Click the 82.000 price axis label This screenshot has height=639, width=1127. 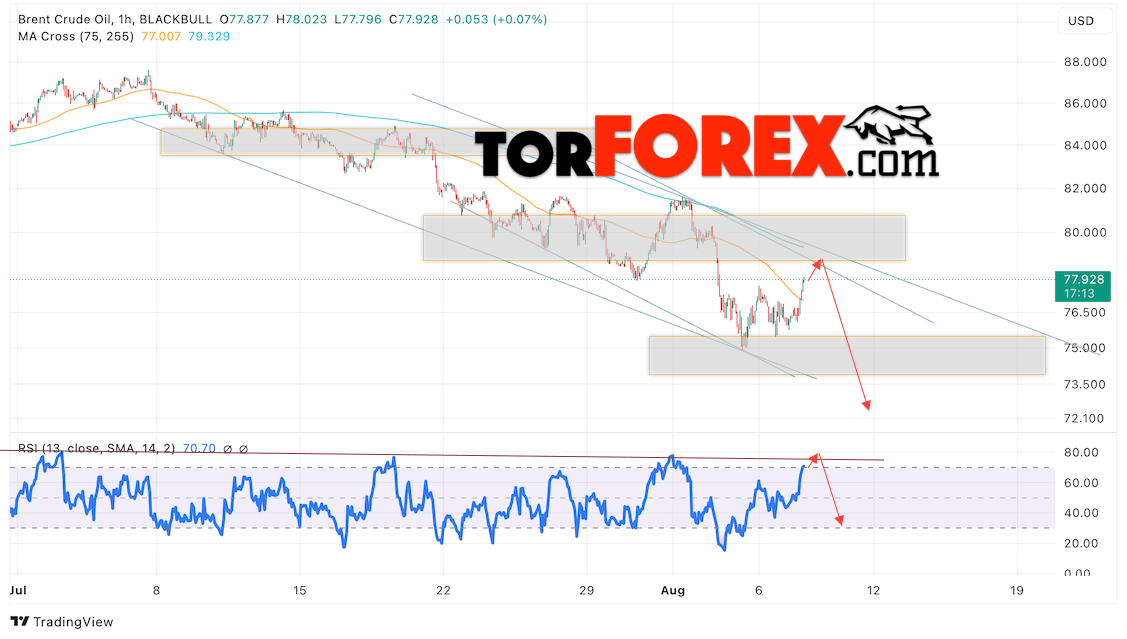pos(1085,188)
